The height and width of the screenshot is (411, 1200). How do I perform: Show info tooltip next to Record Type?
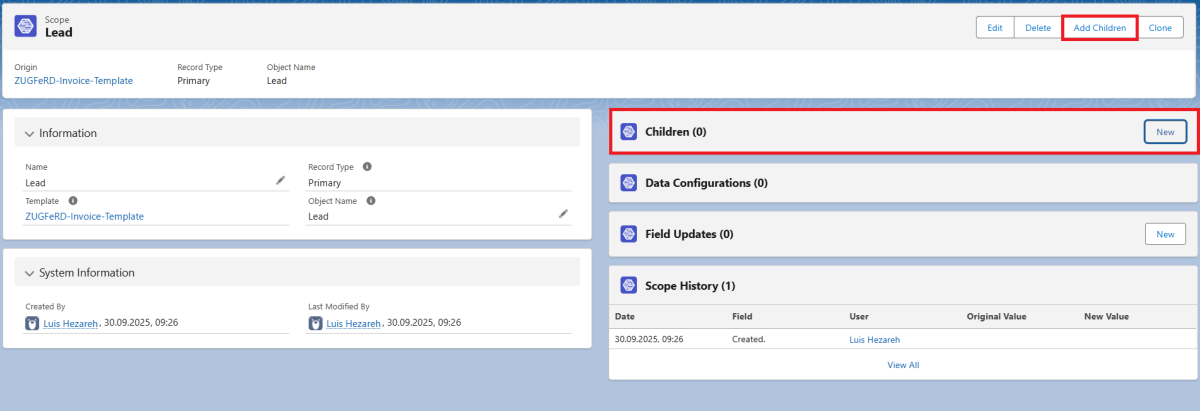click(367, 167)
